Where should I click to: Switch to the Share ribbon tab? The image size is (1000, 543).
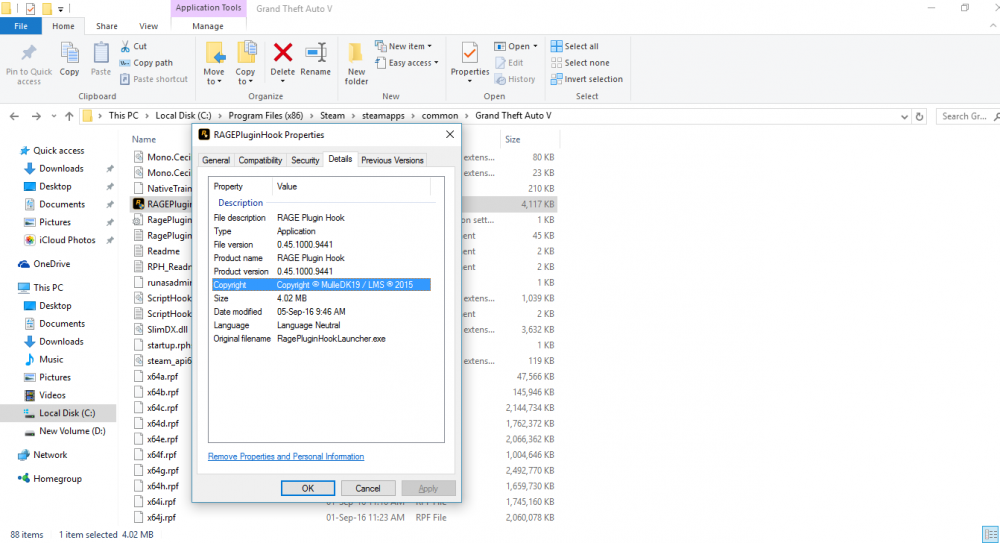(107, 26)
